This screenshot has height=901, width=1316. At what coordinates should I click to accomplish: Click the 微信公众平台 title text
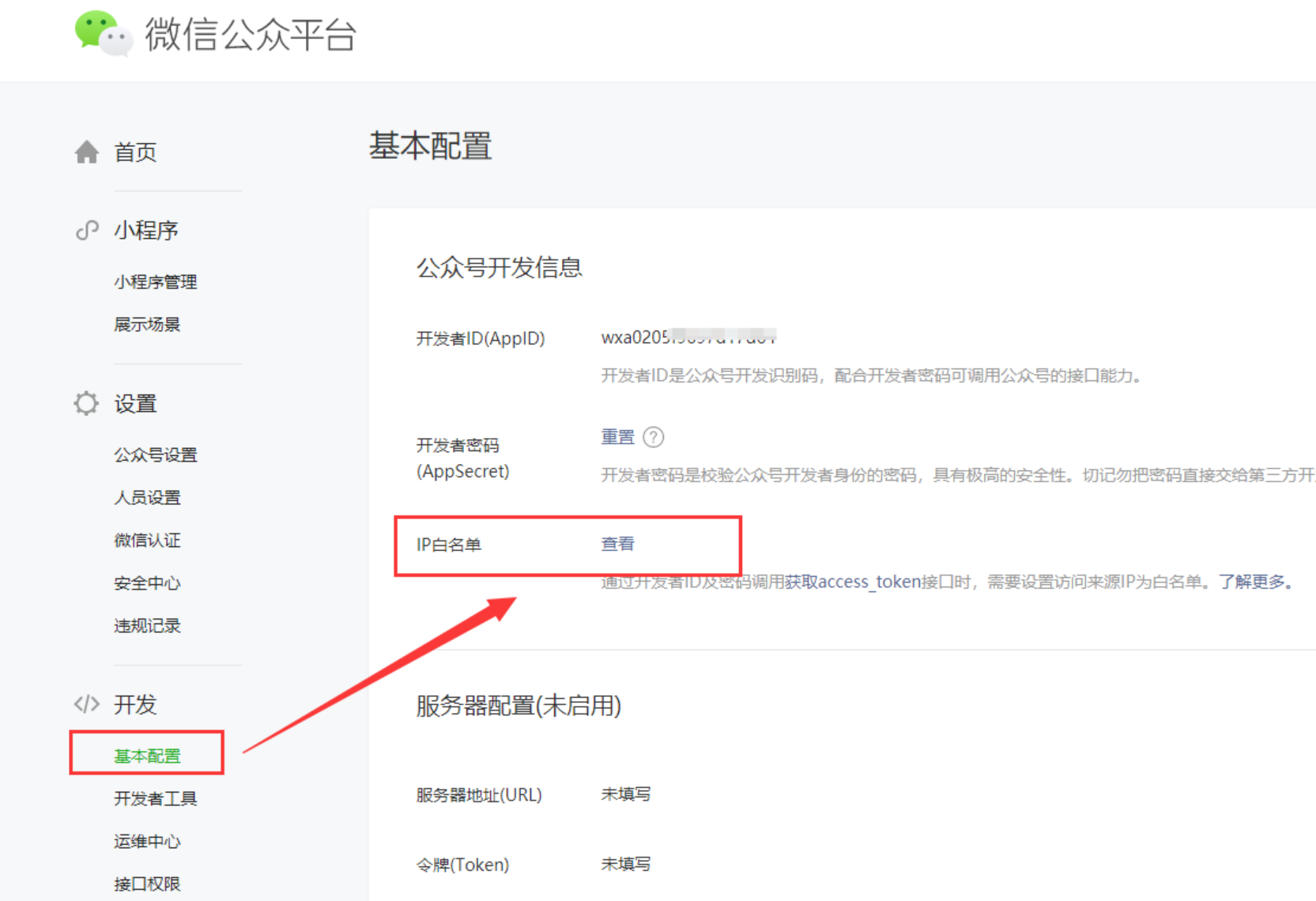pyautogui.click(x=251, y=35)
